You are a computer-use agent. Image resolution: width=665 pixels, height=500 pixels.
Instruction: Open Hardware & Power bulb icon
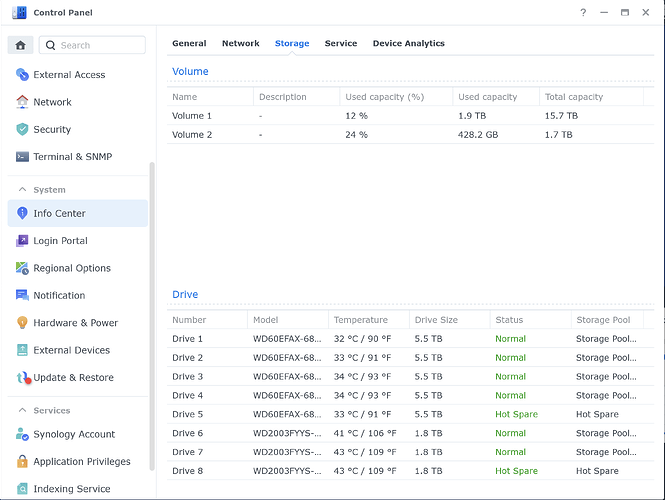22,323
